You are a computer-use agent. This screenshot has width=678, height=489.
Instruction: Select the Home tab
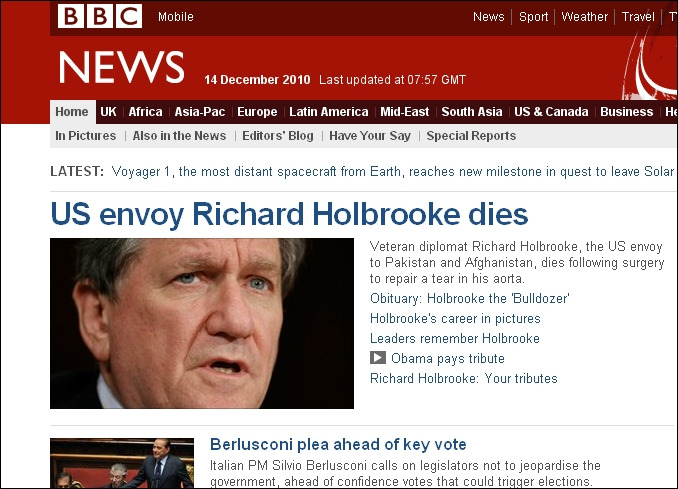[x=72, y=112]
